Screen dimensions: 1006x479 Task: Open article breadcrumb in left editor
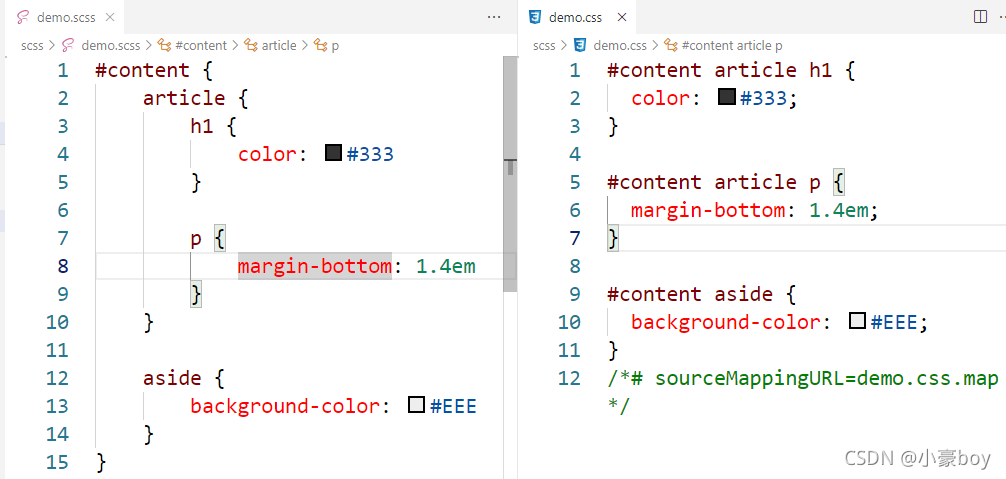[x=279, y=46]
